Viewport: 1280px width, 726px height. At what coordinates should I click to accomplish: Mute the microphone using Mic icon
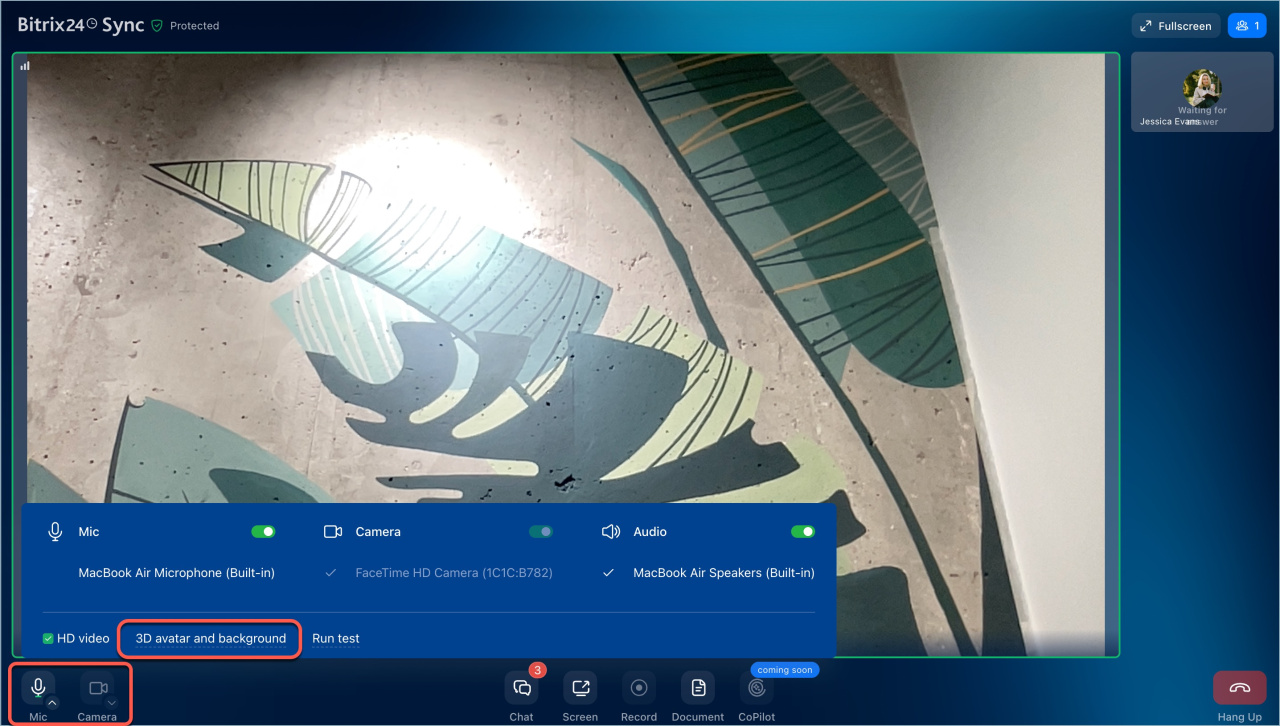click(x=38, y=688)
